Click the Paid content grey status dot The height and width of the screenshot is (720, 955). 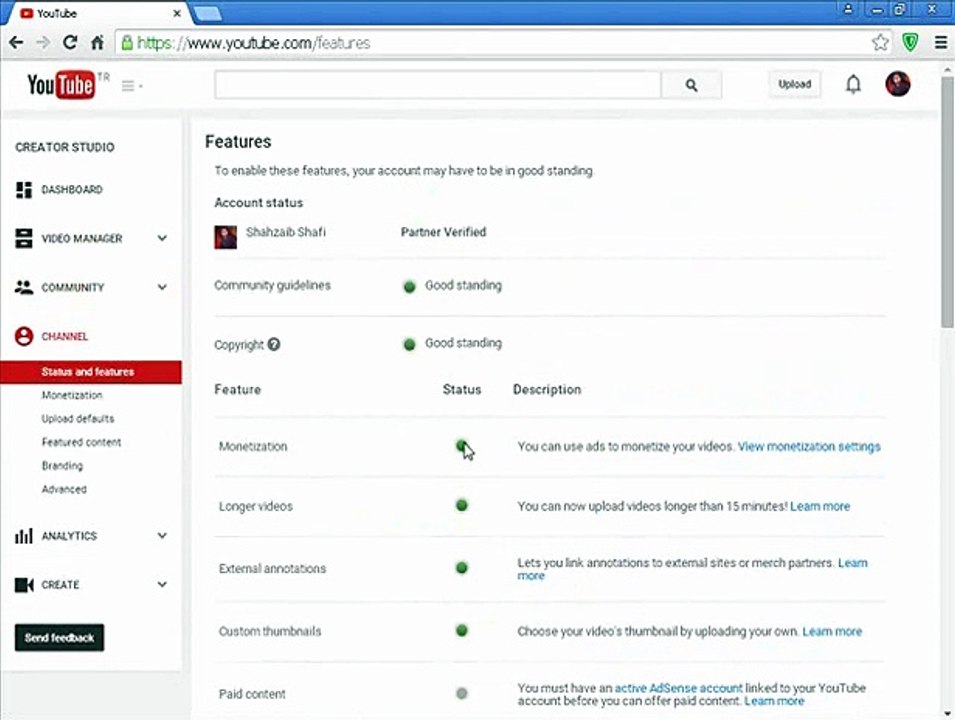click(x=462, y=693)
